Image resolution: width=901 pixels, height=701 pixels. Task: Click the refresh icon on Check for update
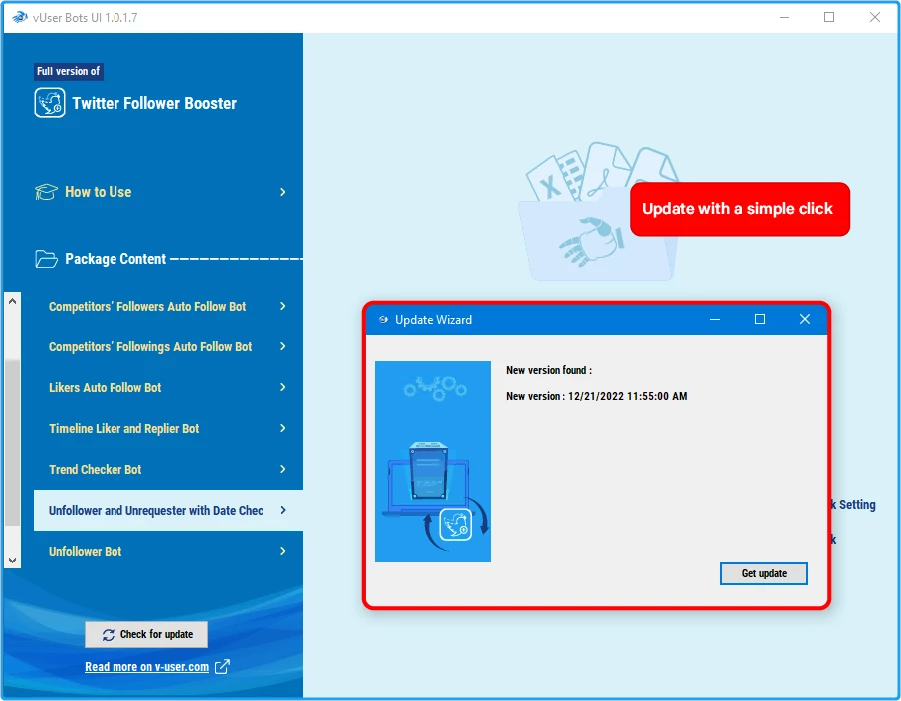[109, 634]
